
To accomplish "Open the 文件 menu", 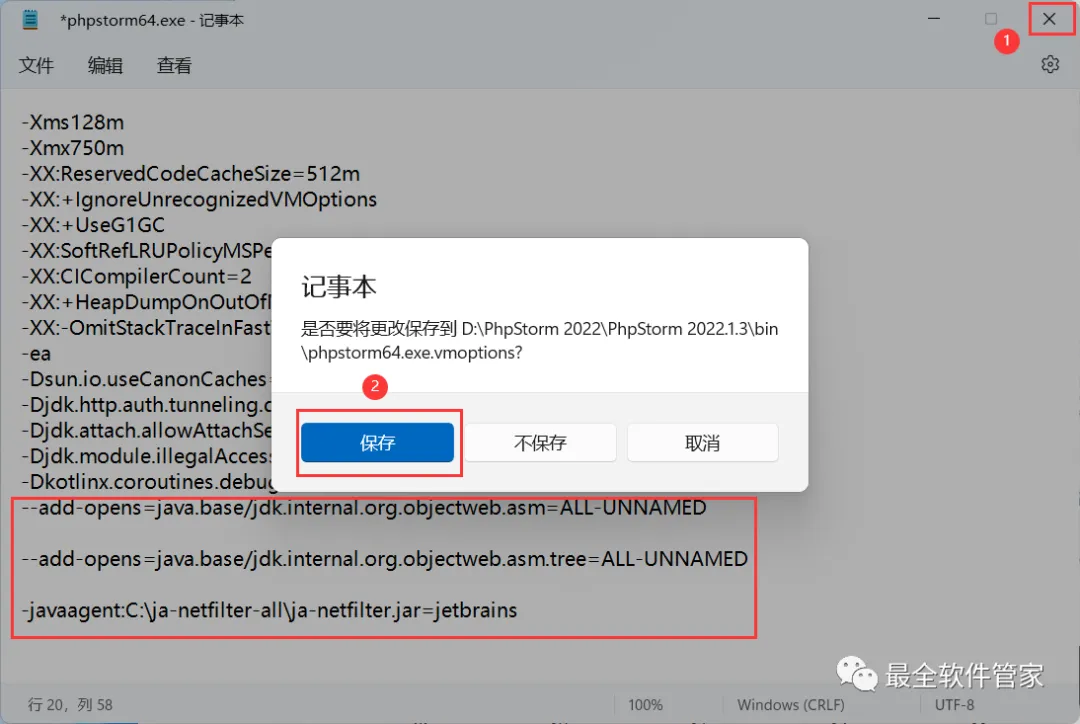I will point(36,65).
